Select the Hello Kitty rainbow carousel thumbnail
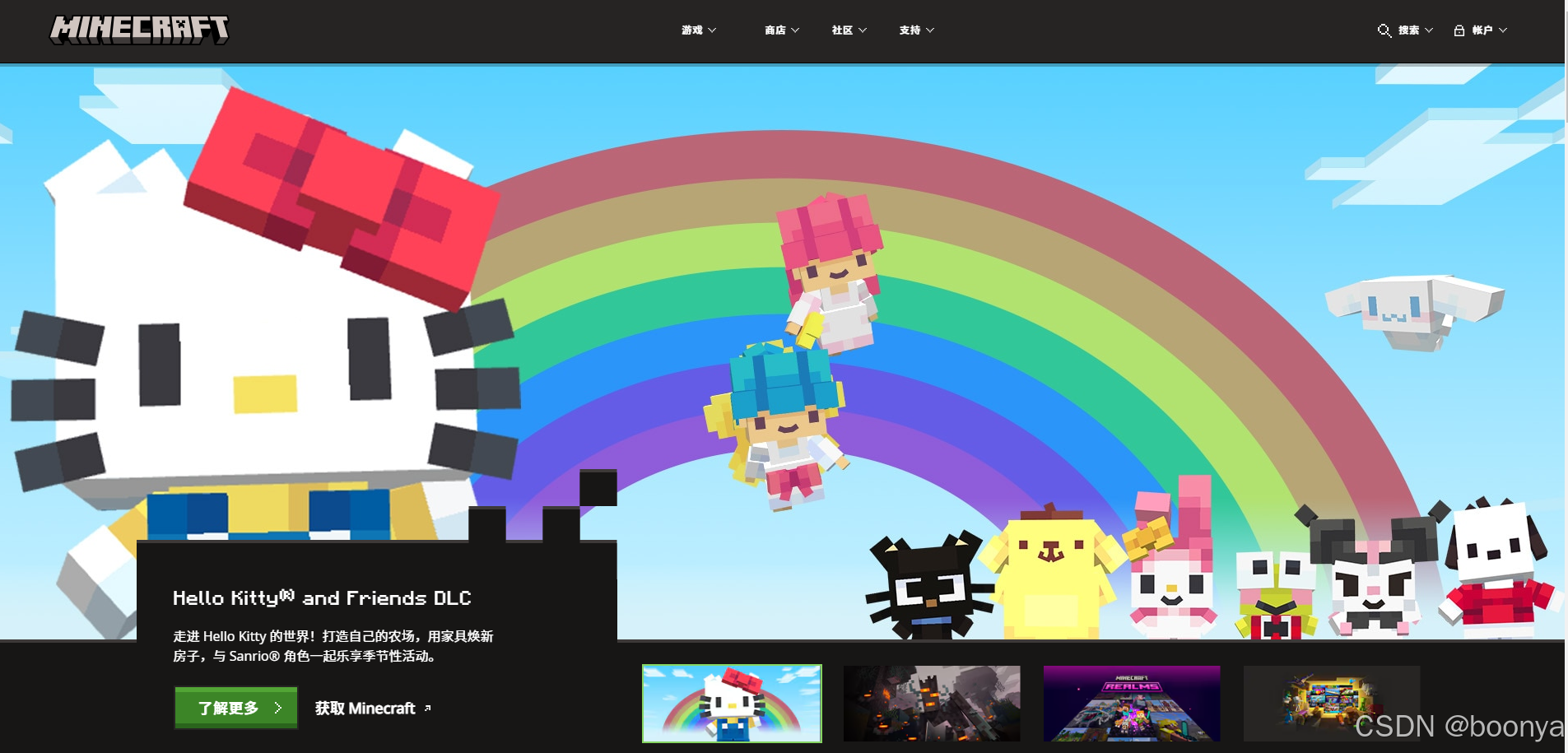Viewport: 1568px width, 753px height. pyautogui.click(x=732, y=704)
